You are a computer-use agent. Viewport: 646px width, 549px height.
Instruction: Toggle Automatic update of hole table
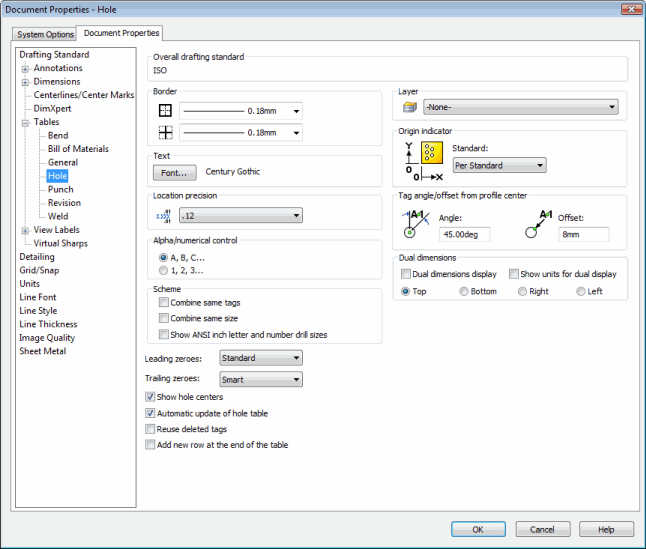point(150,413)
